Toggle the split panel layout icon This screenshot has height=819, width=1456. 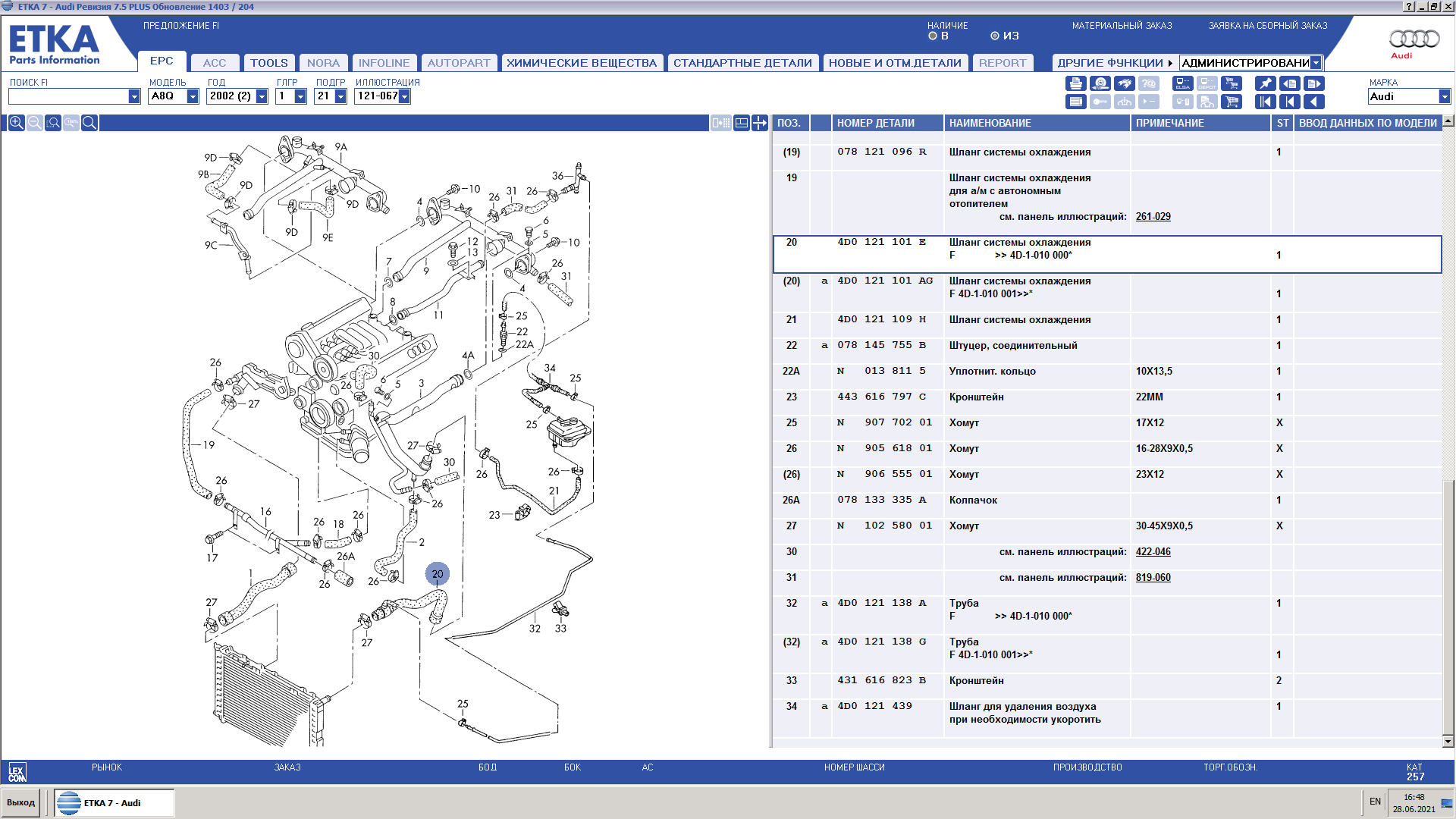pos(742,123)
